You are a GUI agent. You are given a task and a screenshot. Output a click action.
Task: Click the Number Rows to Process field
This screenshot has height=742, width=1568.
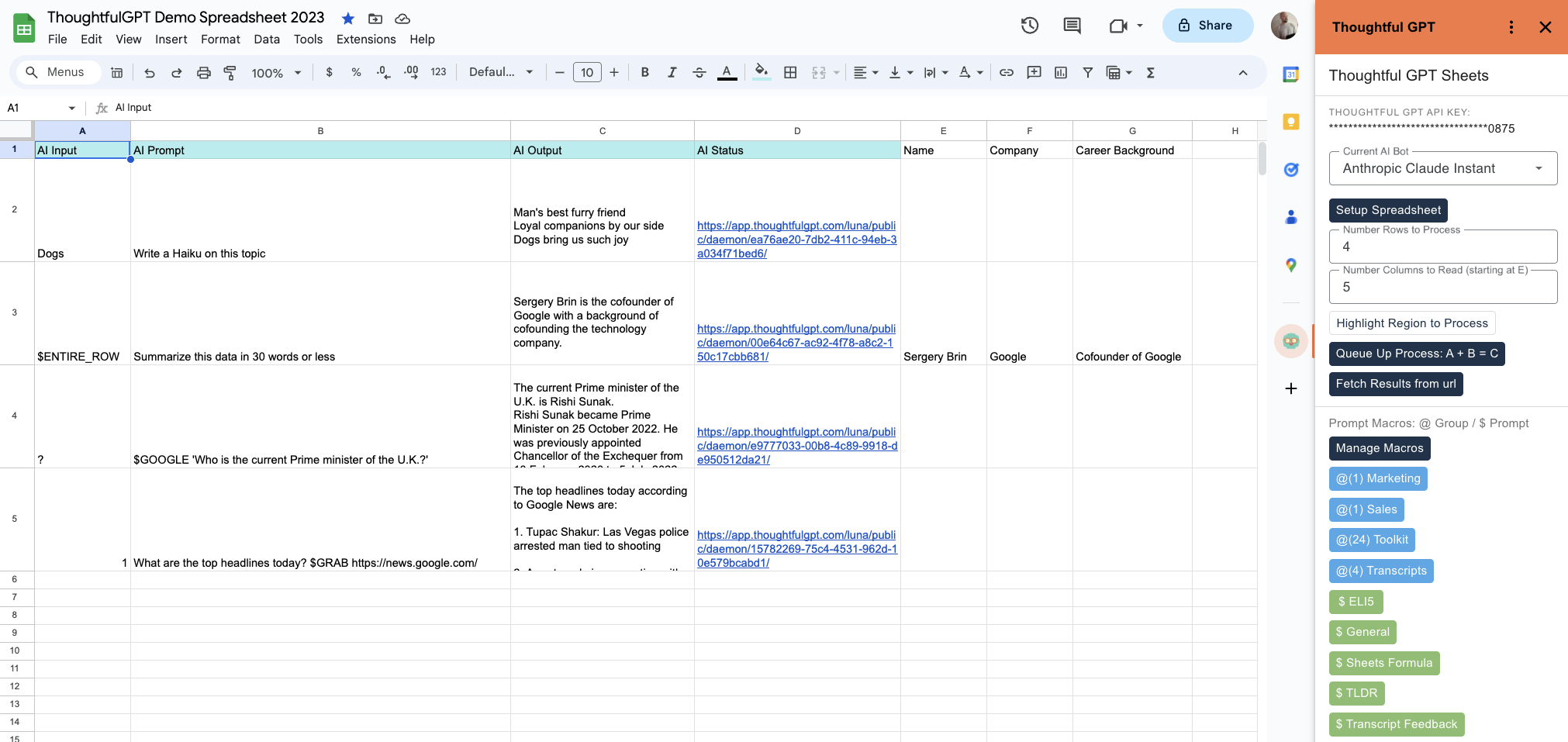point(1442,247)
